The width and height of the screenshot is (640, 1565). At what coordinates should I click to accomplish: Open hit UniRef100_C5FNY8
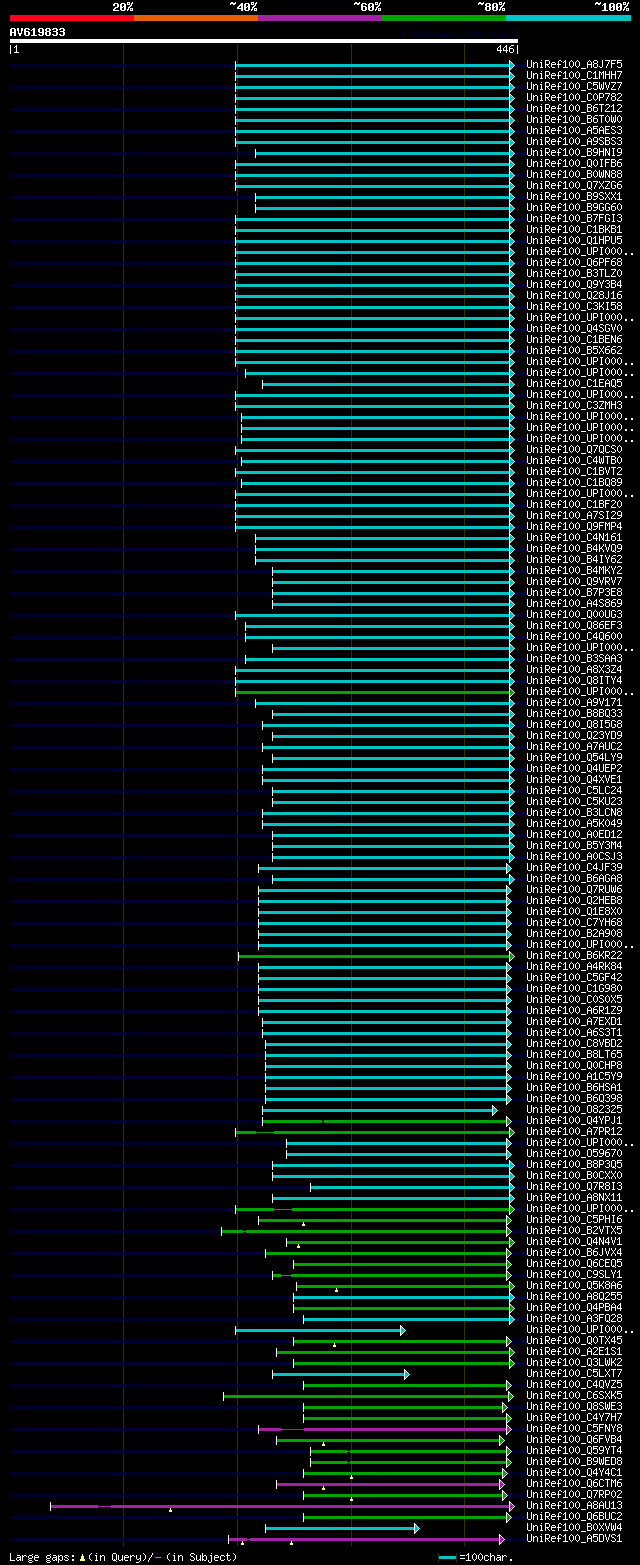click(x=574, y=1428)
